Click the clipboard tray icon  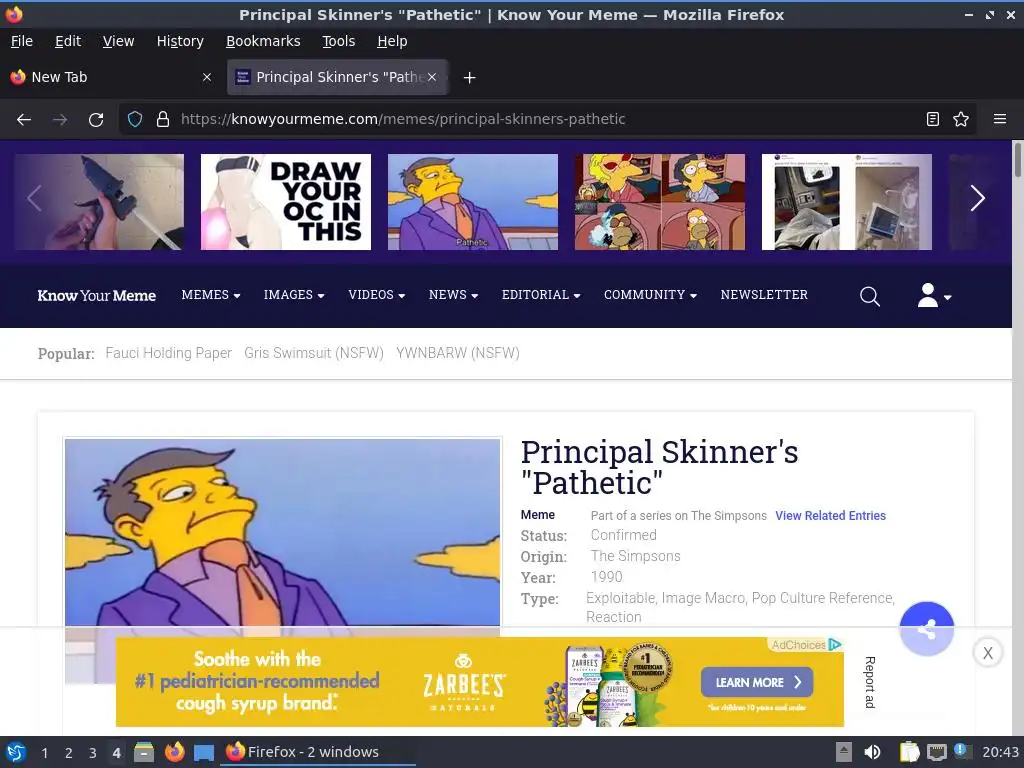tap(908, 752)
